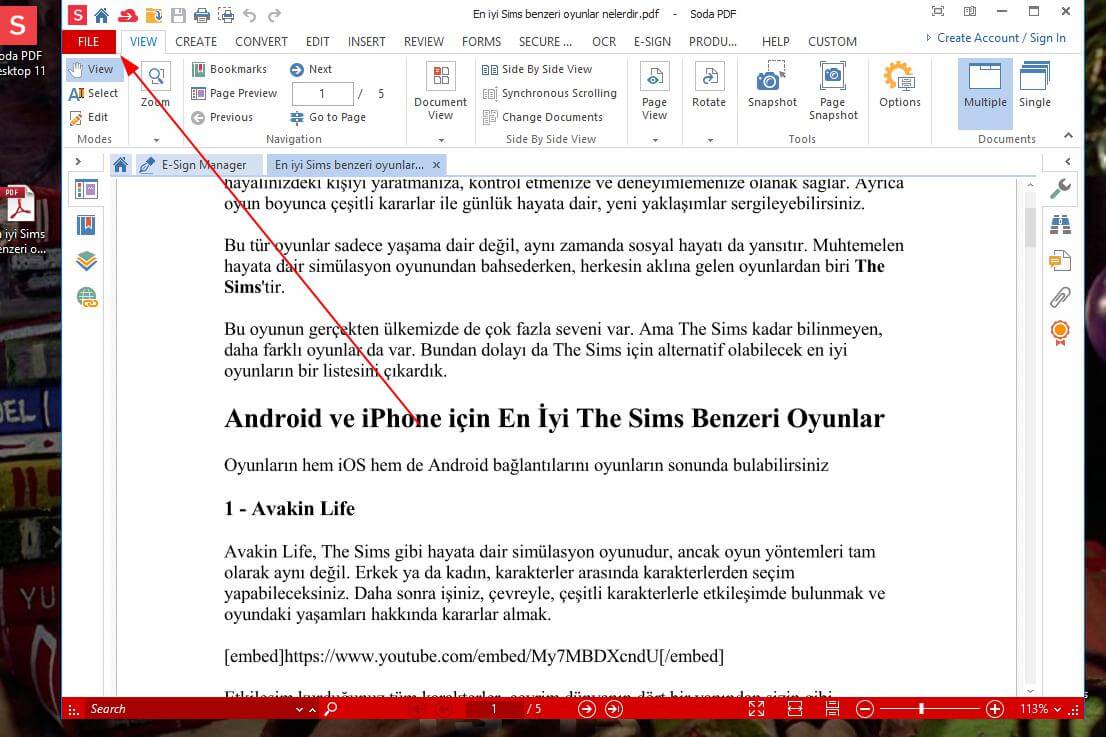
Task: Open the Soda cloud icon in the title bar
Action: [128, 14]
